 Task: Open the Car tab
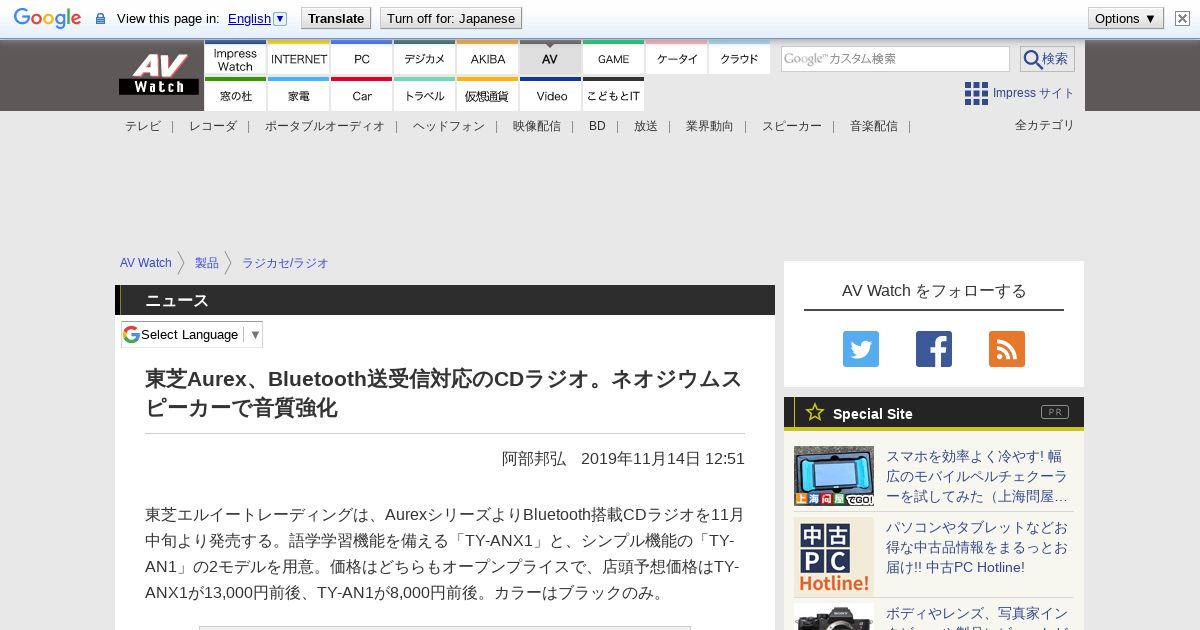(362, 95)
